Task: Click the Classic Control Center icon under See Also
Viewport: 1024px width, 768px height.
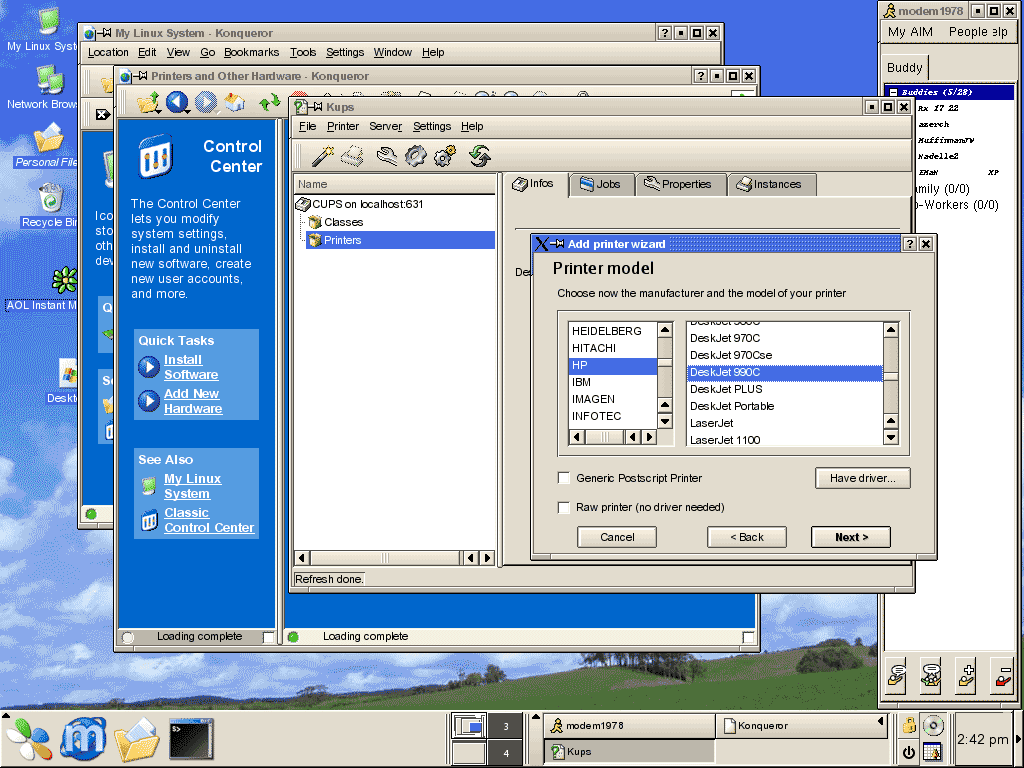Action: (150, 520)
